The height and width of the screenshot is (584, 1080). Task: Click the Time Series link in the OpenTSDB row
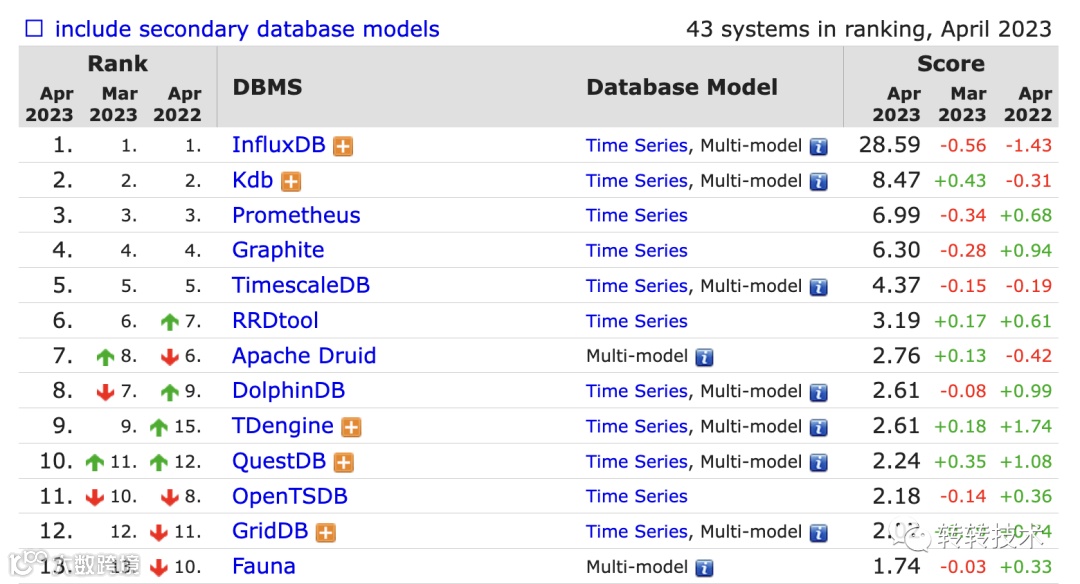click(x=637, y=497)
